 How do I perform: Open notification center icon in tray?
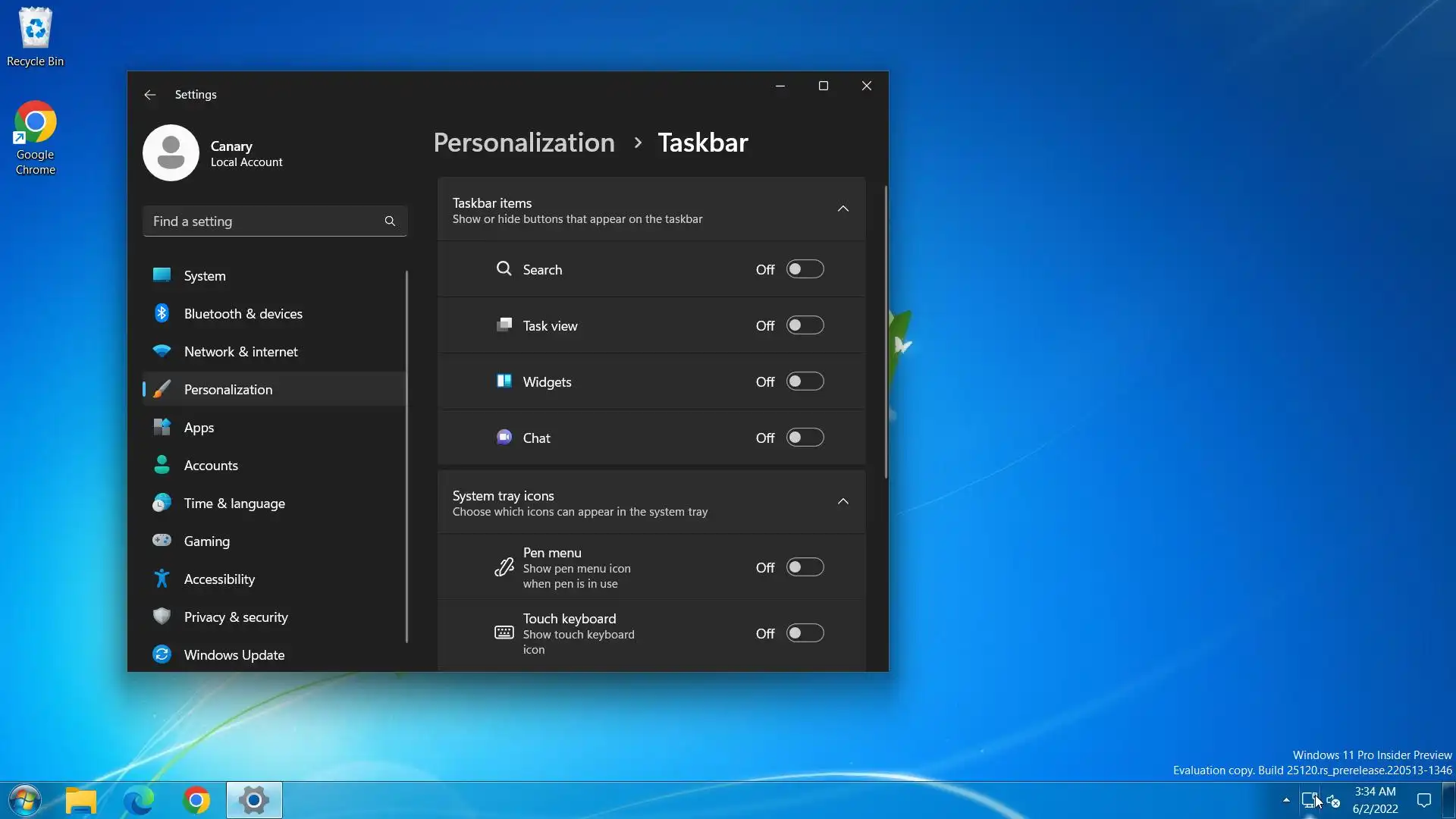pos(1424,801)
